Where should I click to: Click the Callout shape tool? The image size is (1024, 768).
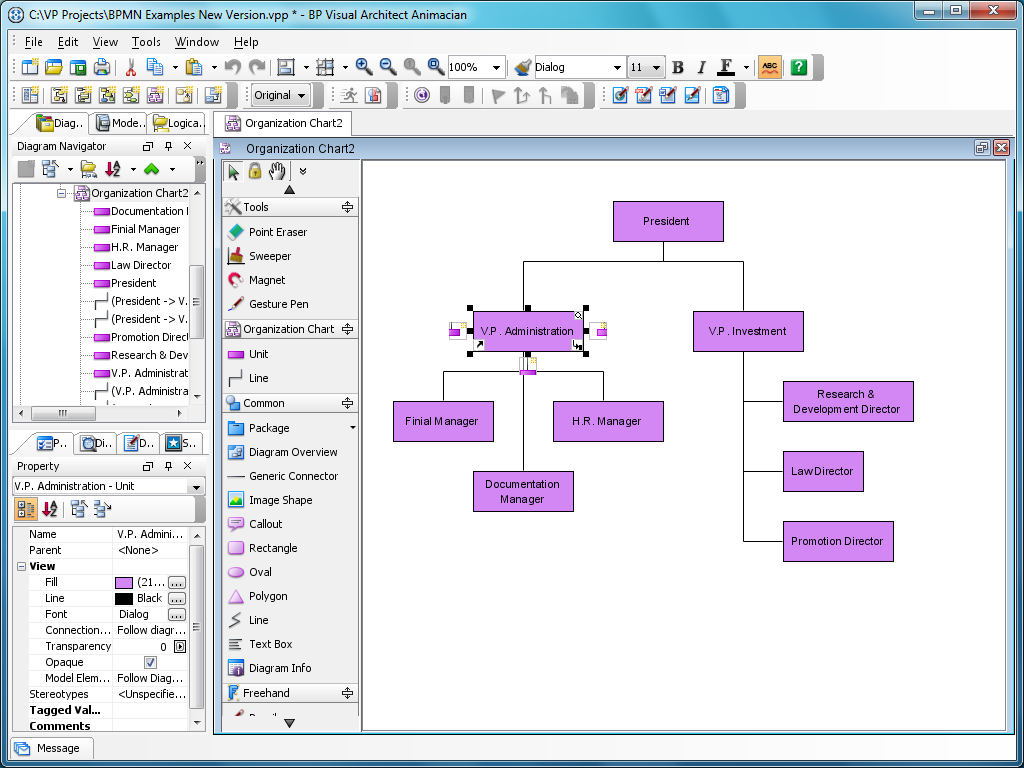point(265,524)
